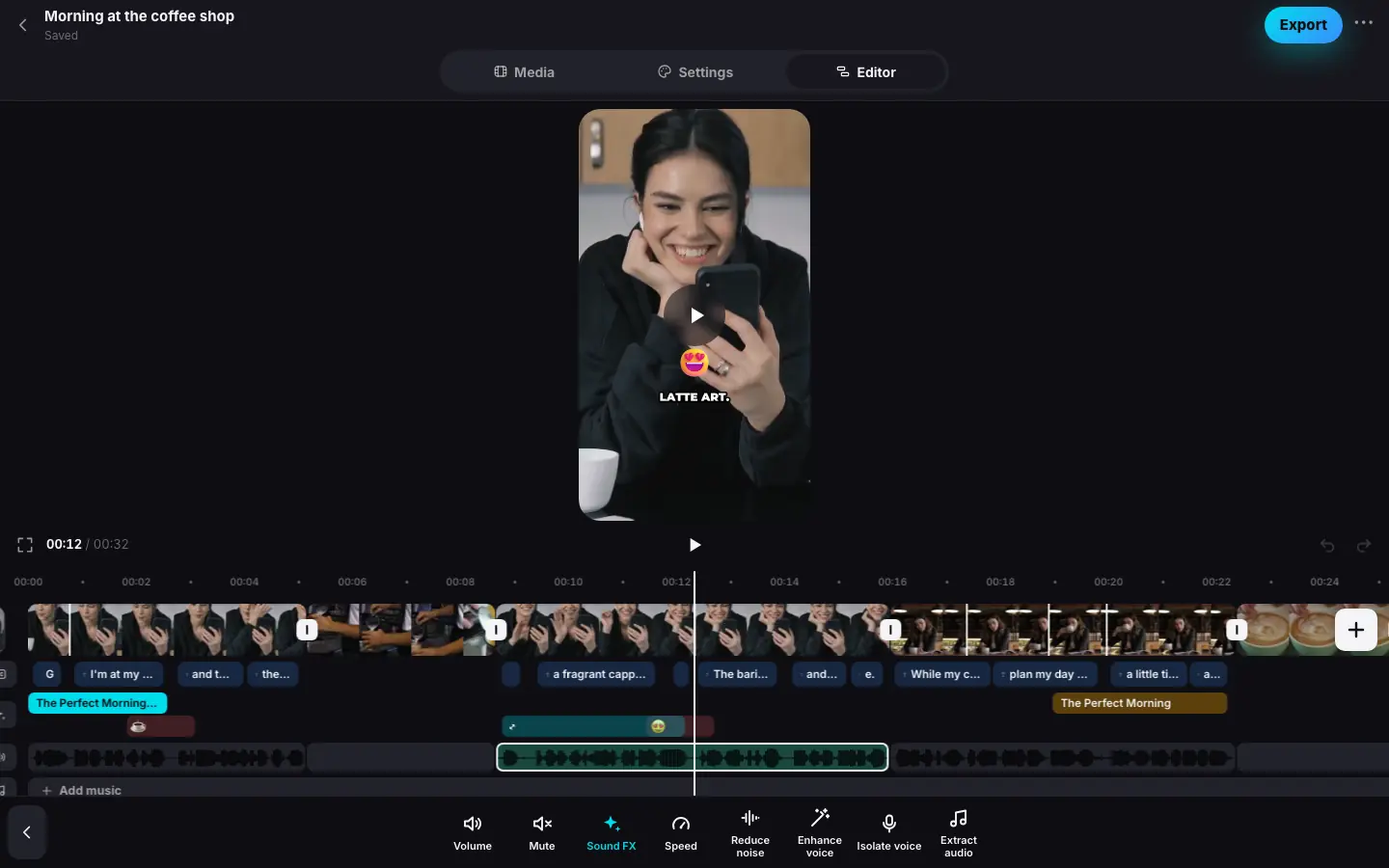Collapse the bottom toolbar with back chevron
This screenshot has height=868, width=1389.
[27, 832]
